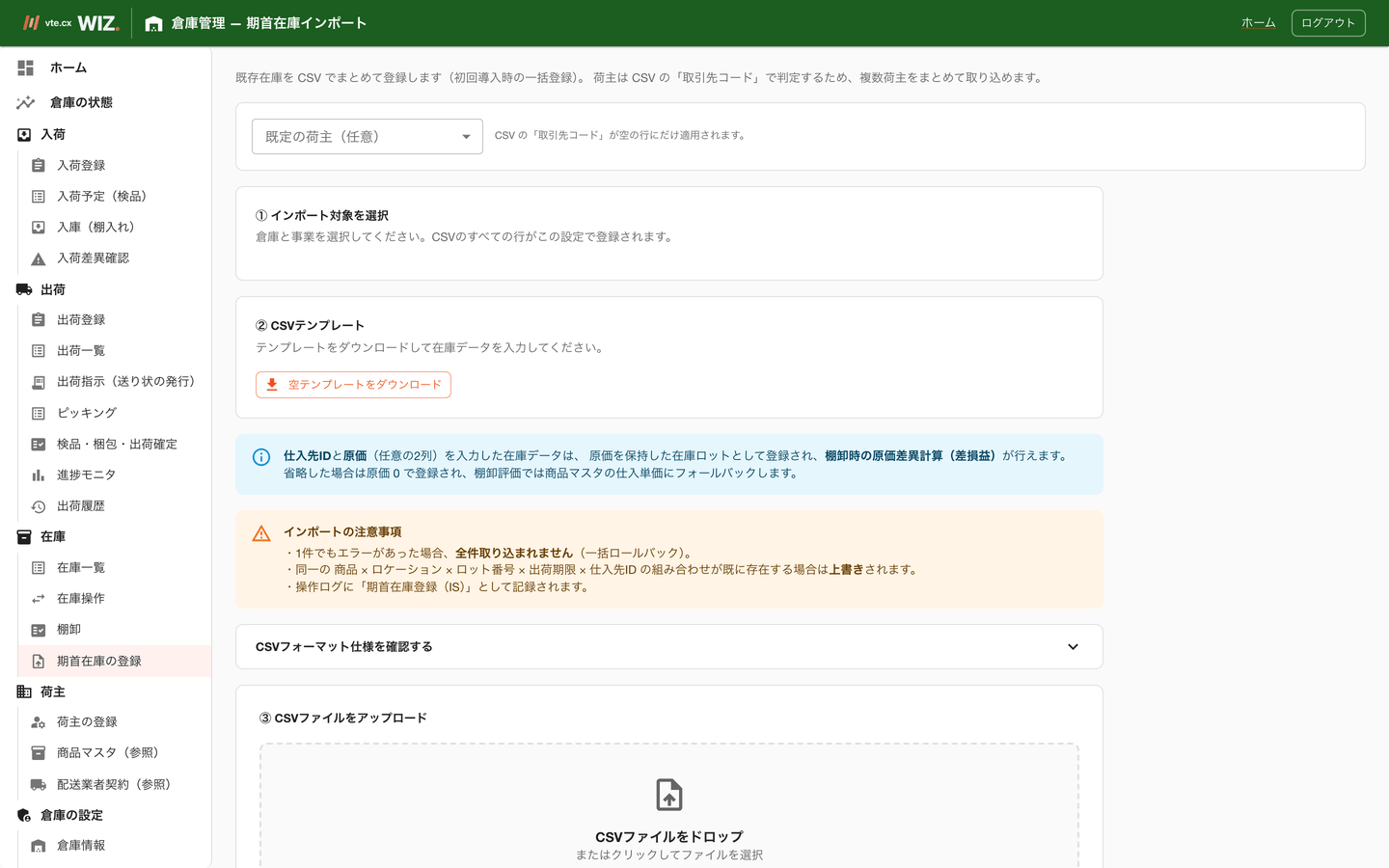The image size is (1389, 868).
Task: Click the orange warning icon in インポートの注意事項
Action: pyautogui.click(x=261, y=533)
